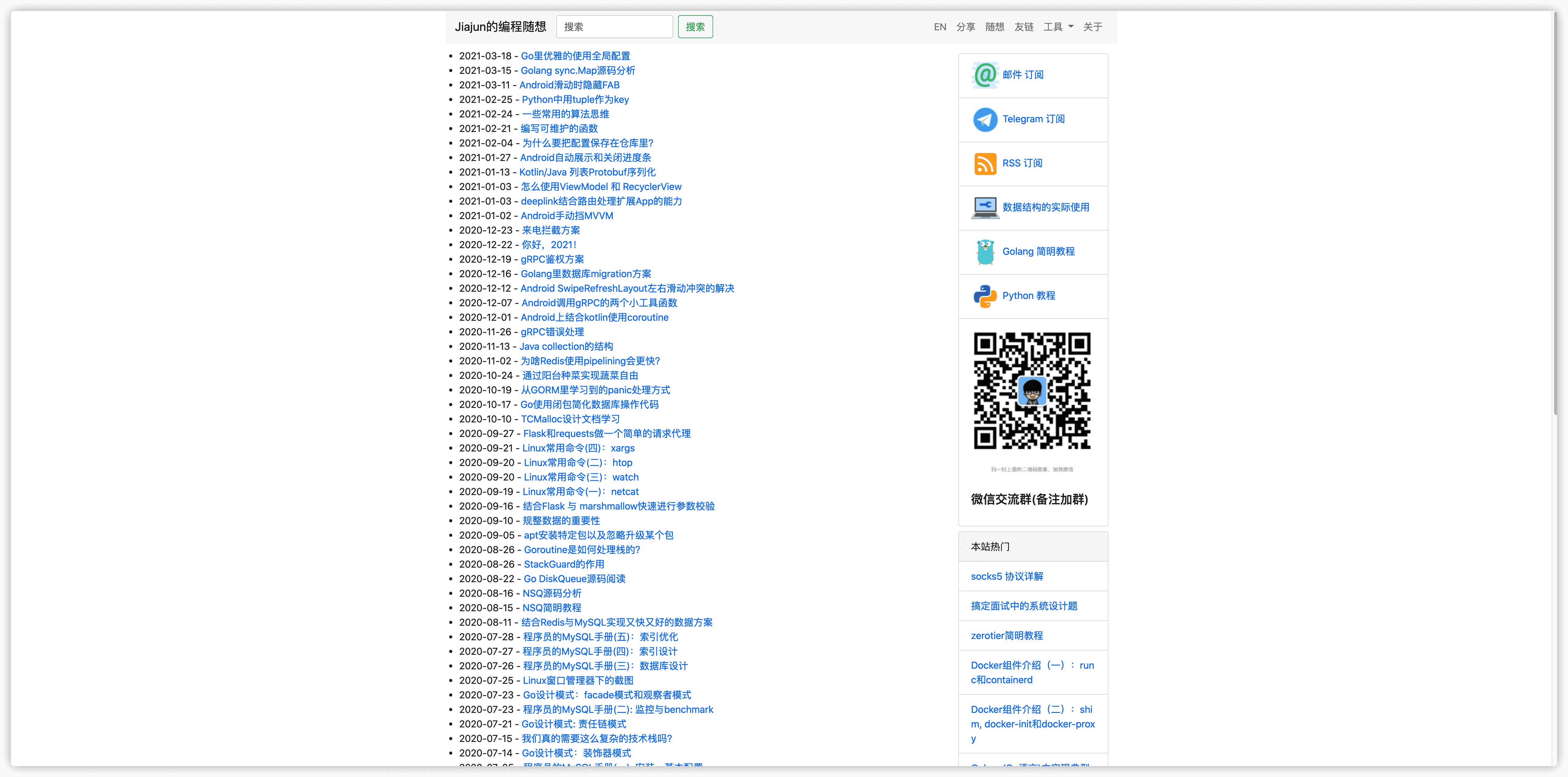Viewport: 1568px width, 777px height.
Task: Open post gRPC错误处理
Action: coord(552,332)
